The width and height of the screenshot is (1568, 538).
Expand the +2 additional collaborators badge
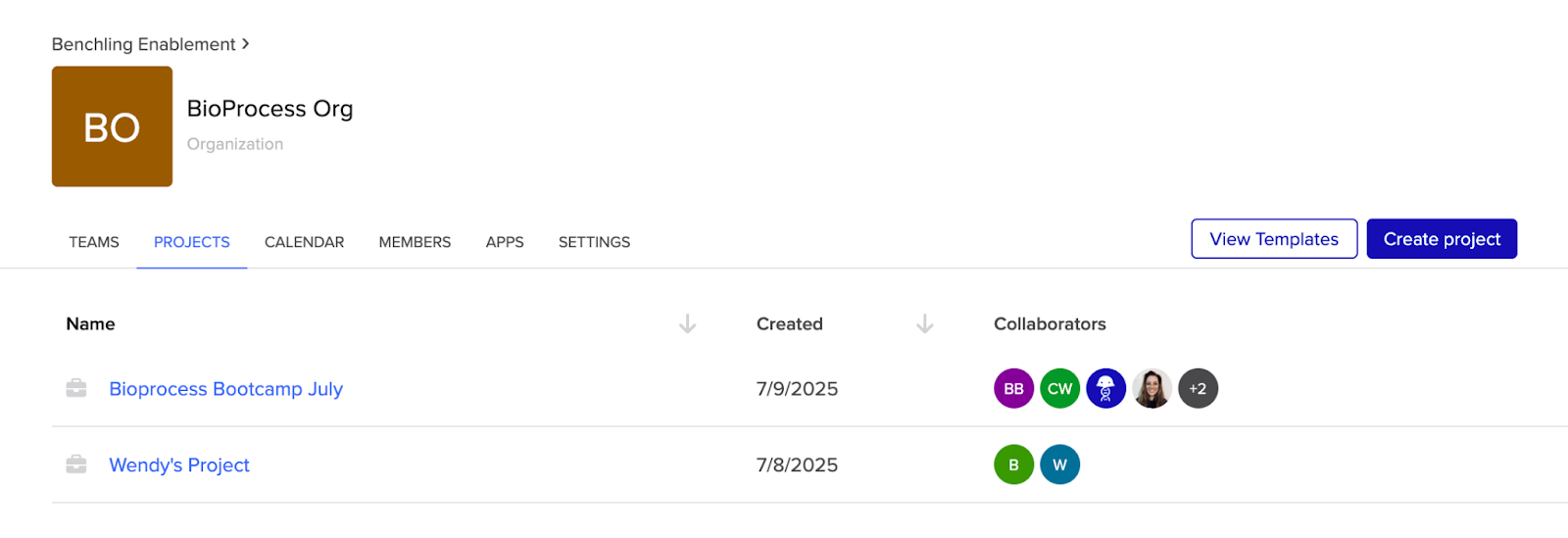(1198, 389)
